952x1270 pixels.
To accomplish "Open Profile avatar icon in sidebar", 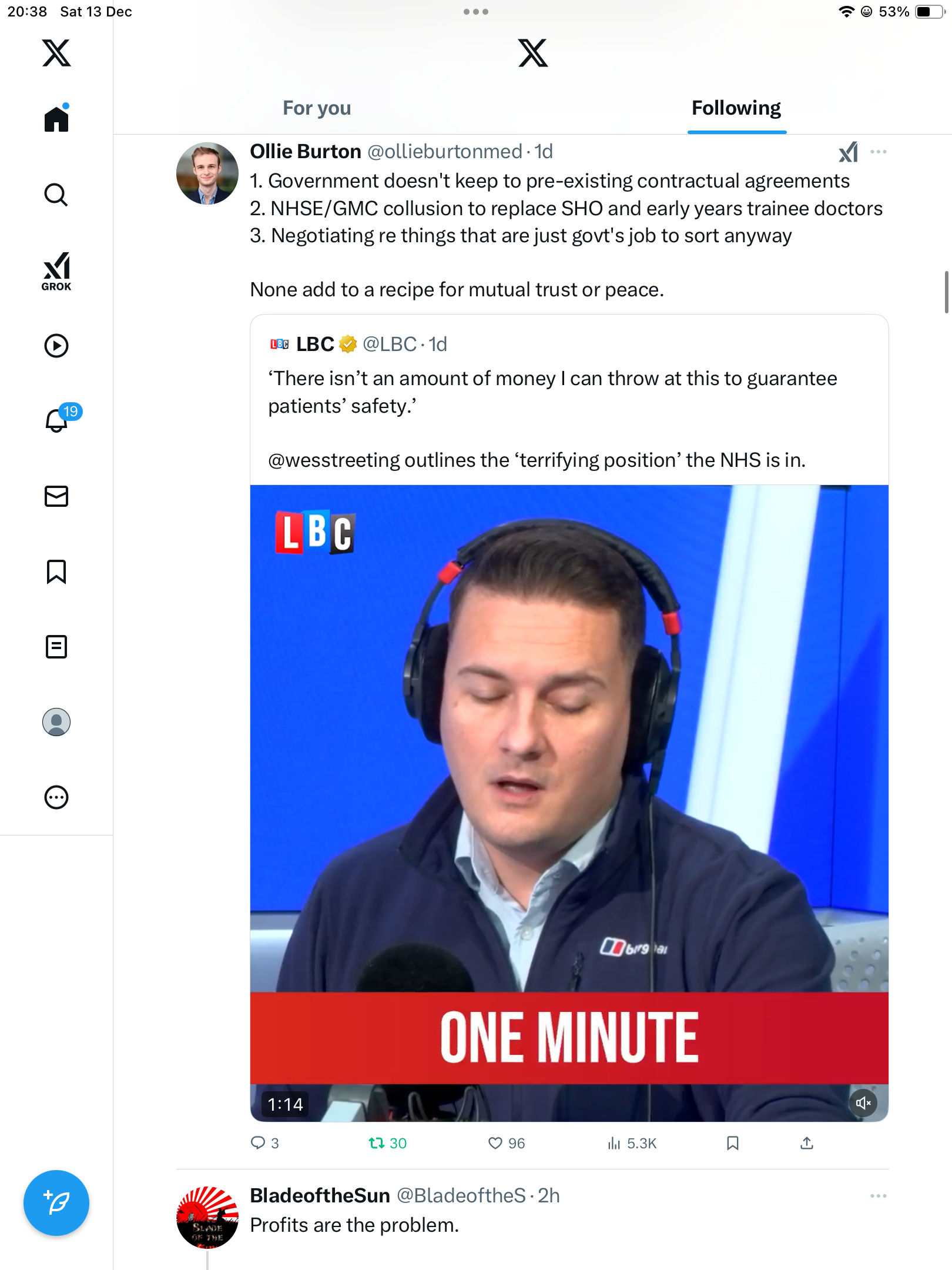I will [56, 722].
